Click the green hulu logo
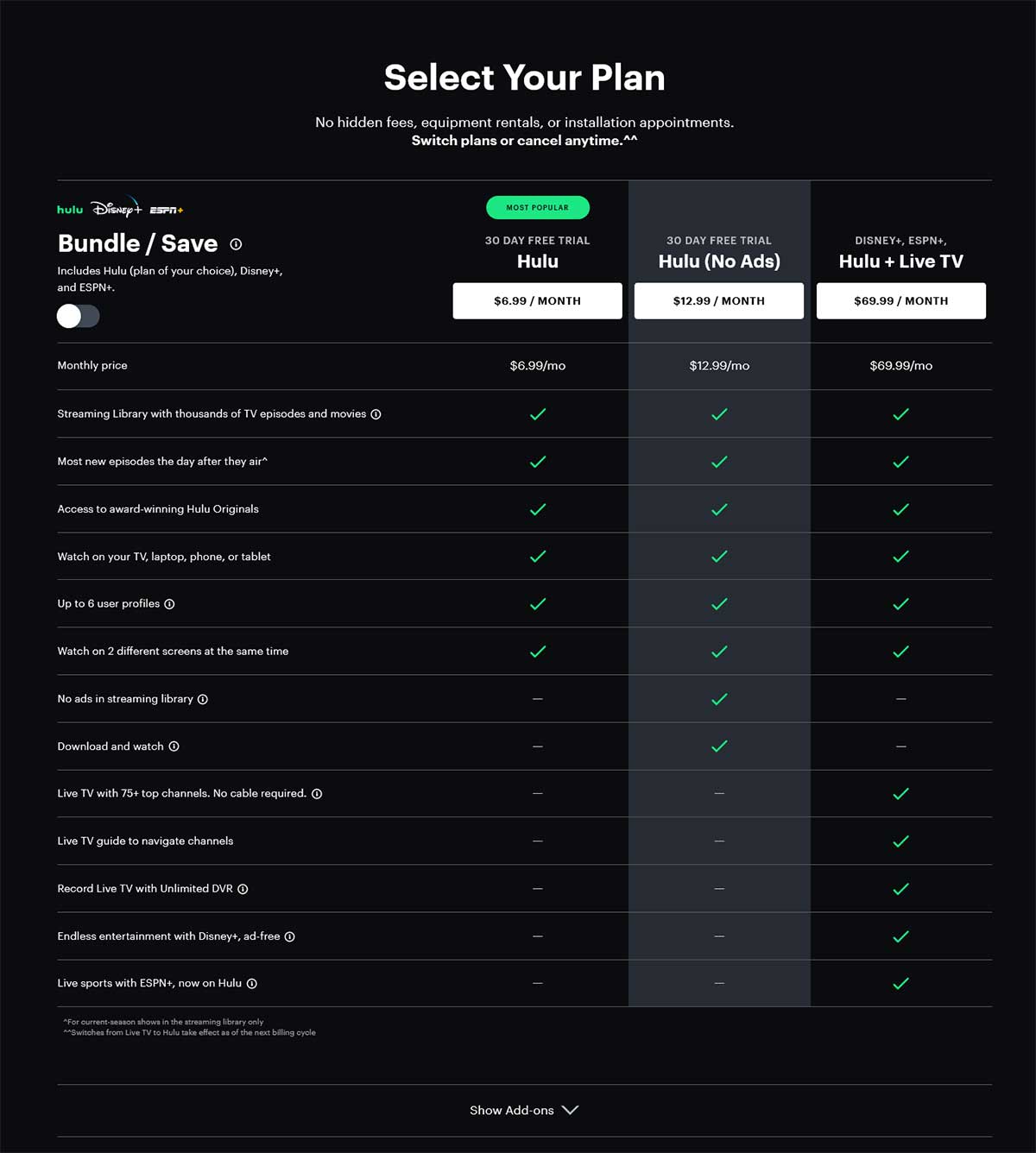Viewport: 1036px width, 1153px height. pyautogui.click(x=70, y=210)
